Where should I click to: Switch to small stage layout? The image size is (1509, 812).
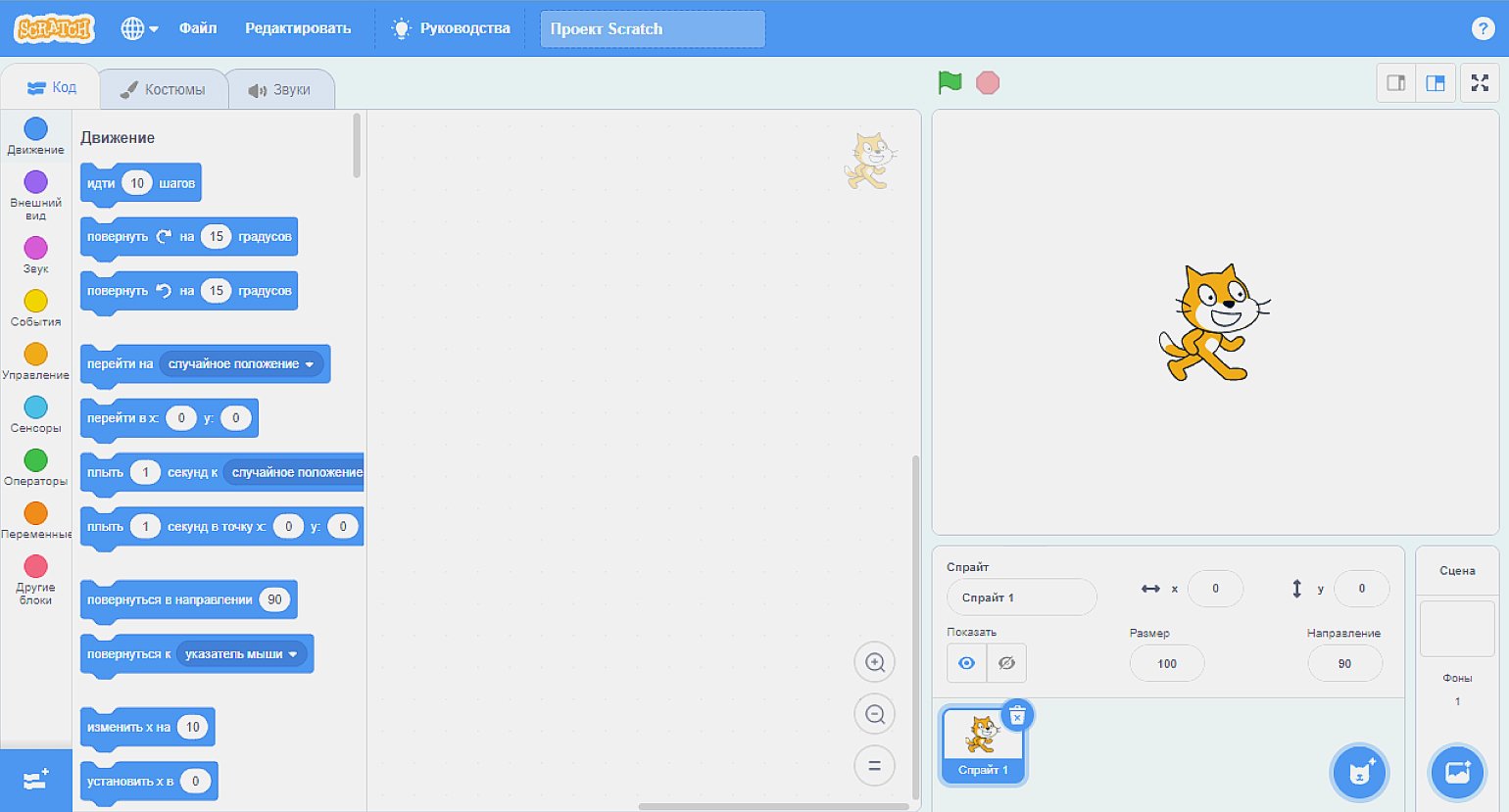pyautogui.click(x=1396, y=83)
